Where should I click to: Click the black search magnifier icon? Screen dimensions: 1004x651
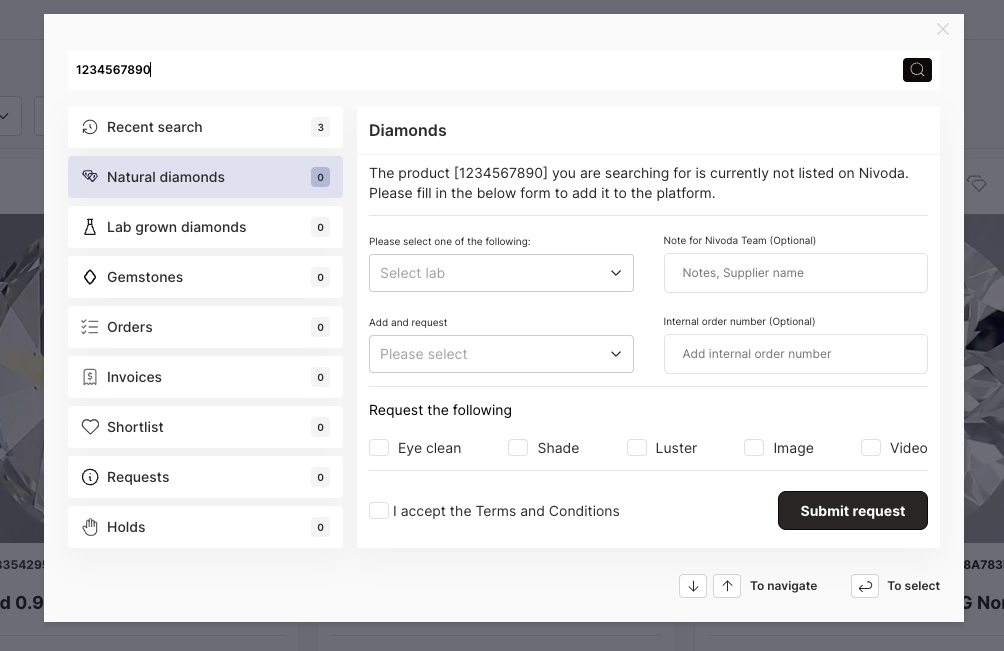coord(917,70)
